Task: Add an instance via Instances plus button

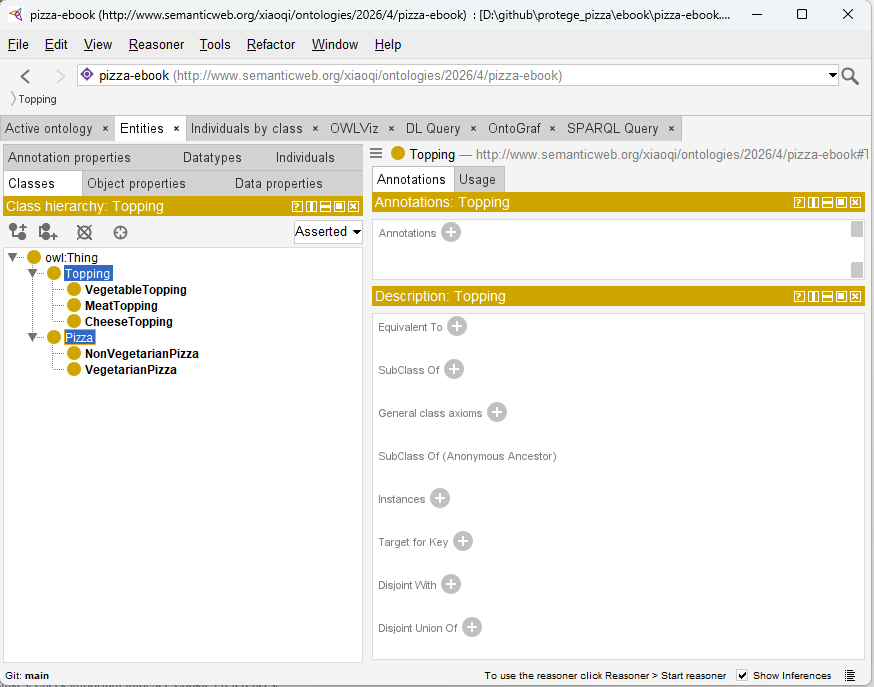Action: [440, 498]
